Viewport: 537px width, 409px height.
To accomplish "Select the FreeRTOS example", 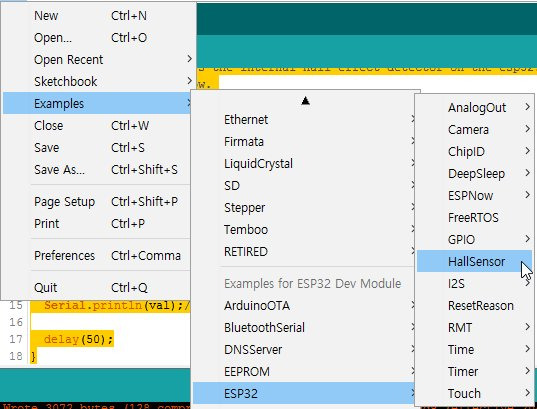I will (474, 218).
